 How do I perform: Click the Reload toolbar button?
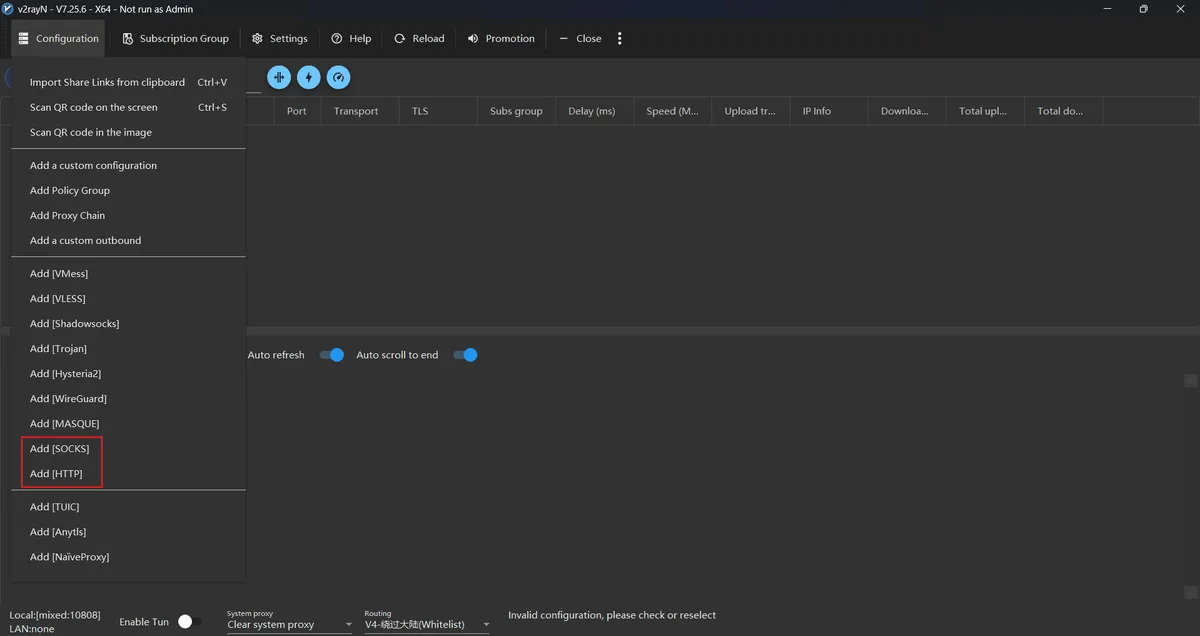(x=419, y=38)
